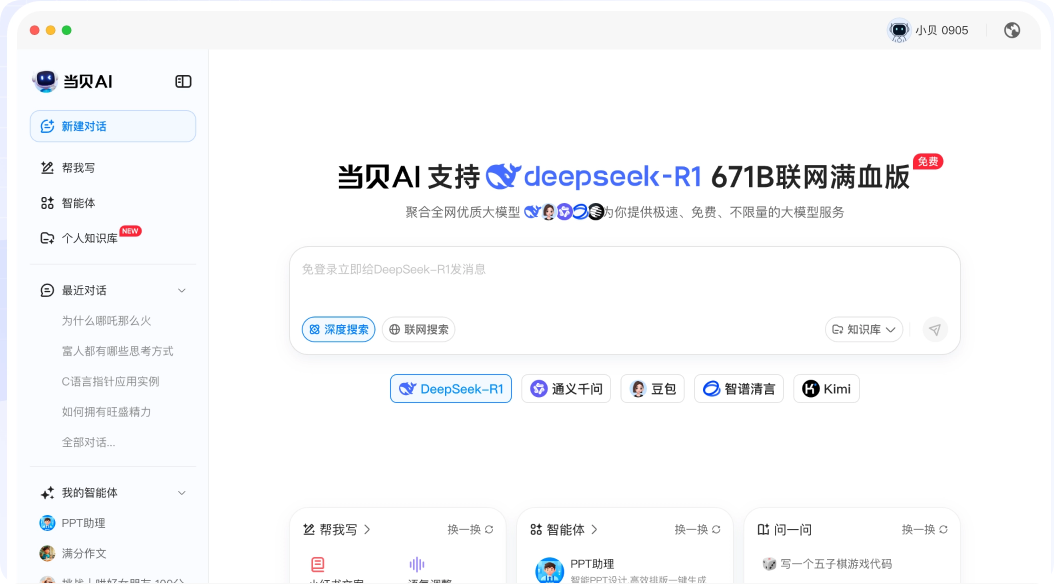1054x584 pixels.
Task: Select the 通义千问 model
Action: pos(566,388)
